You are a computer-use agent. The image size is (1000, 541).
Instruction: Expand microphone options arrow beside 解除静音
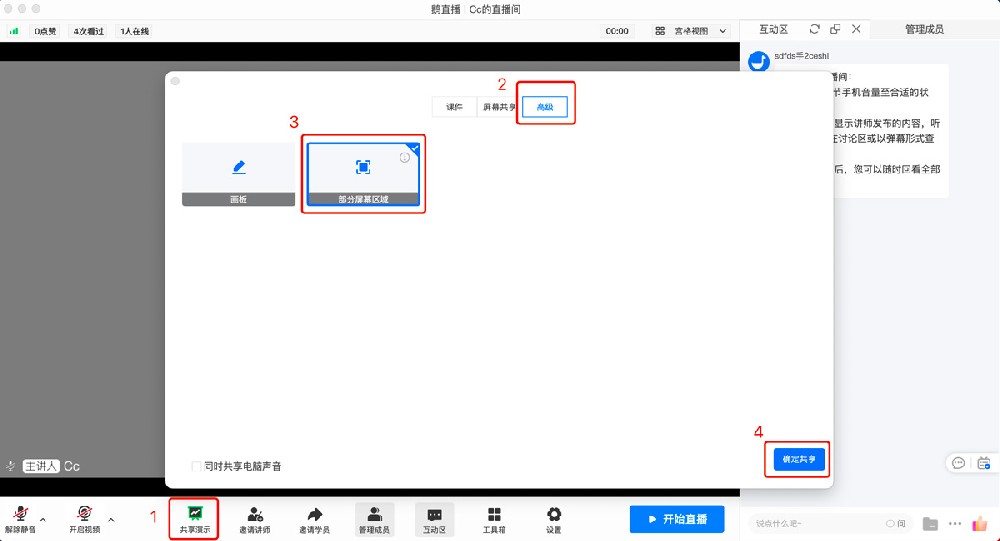(43, 519)
